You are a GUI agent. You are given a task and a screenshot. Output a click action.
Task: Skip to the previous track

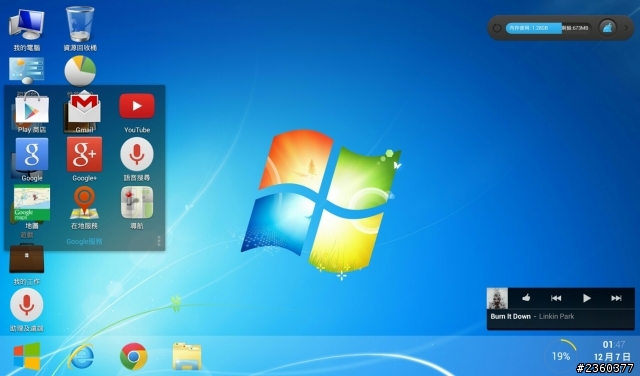coord(556,298)
